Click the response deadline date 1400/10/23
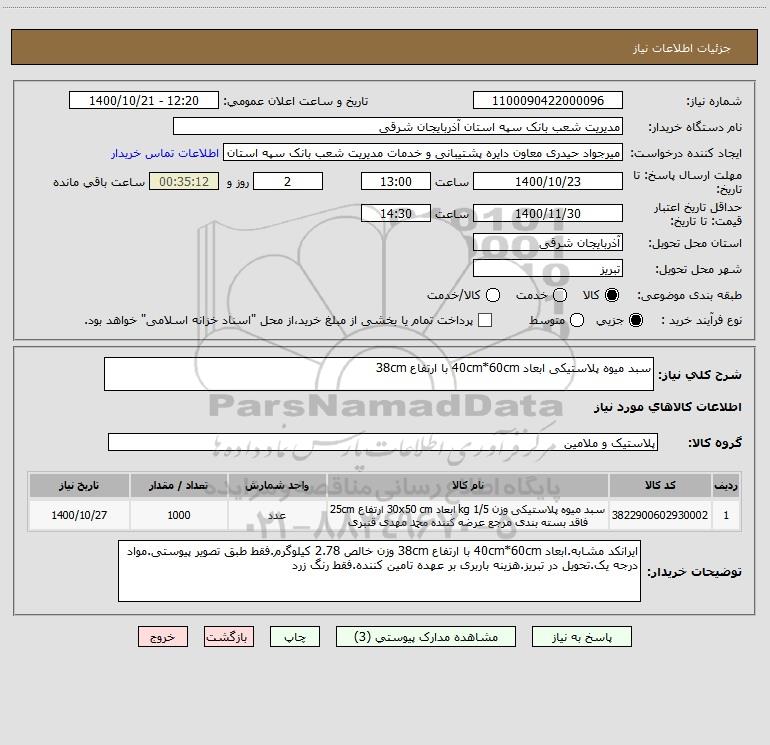This screenshot has height=745, width=770. coord(548,181)
